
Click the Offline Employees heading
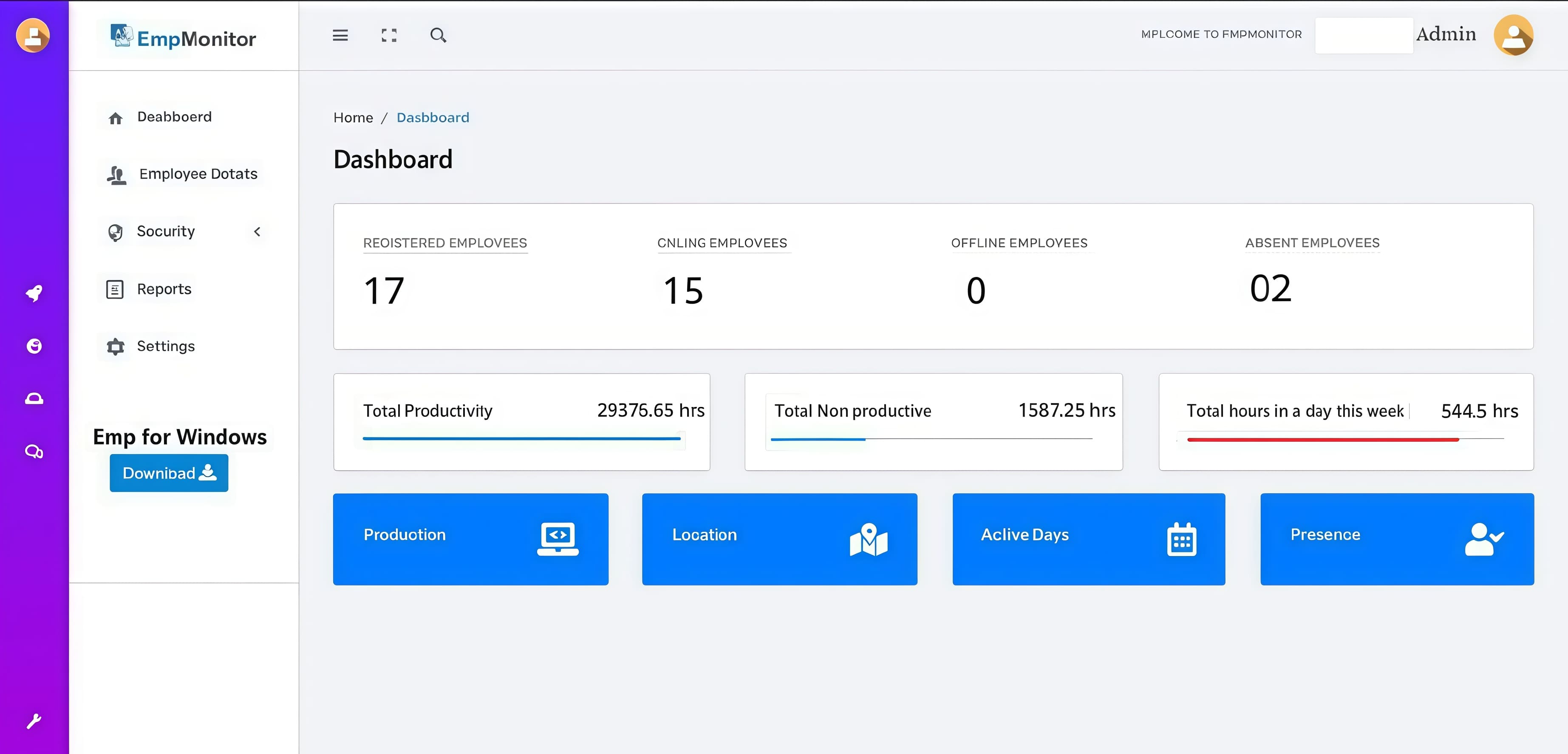(1019, 243)
